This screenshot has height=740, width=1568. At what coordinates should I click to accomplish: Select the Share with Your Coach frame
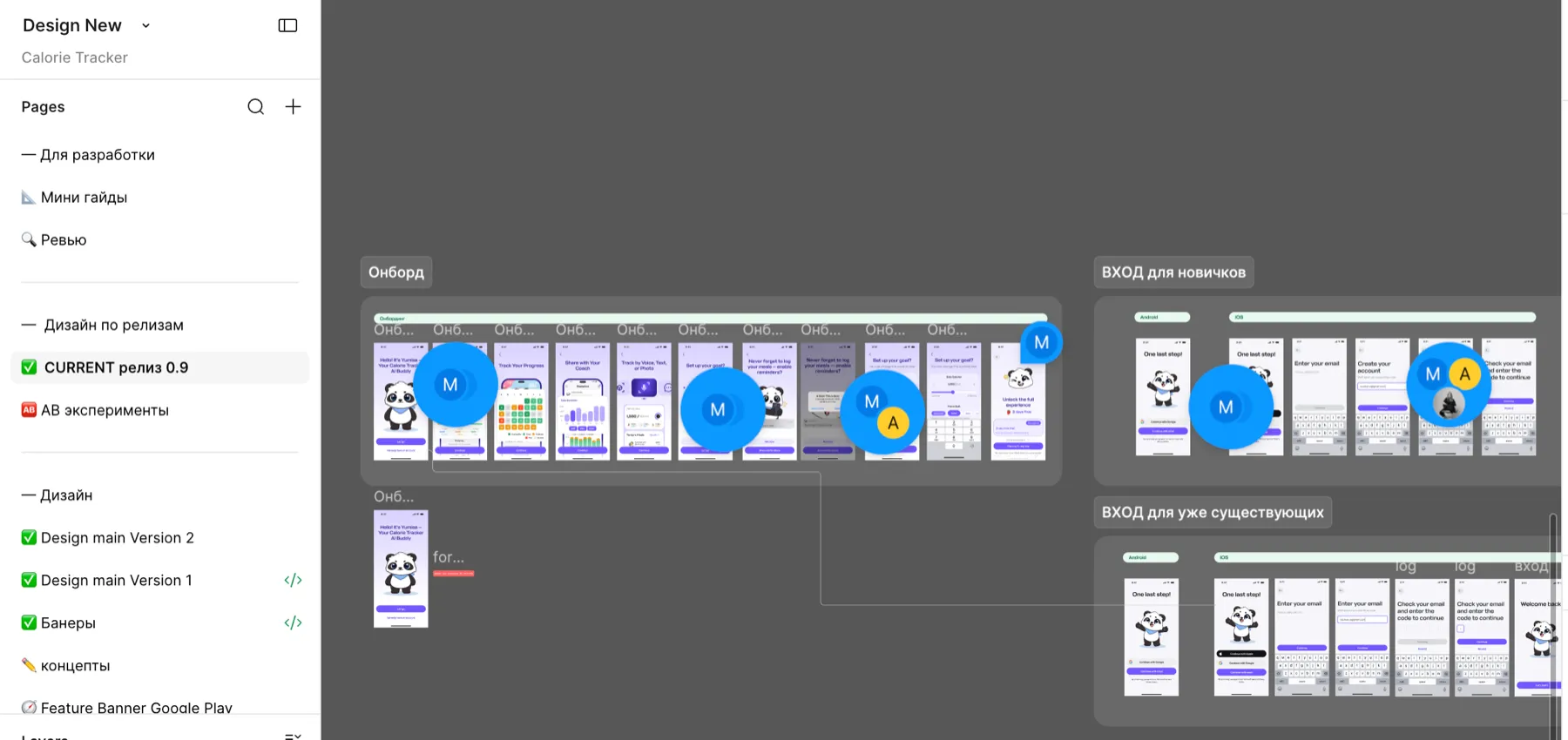583,401
